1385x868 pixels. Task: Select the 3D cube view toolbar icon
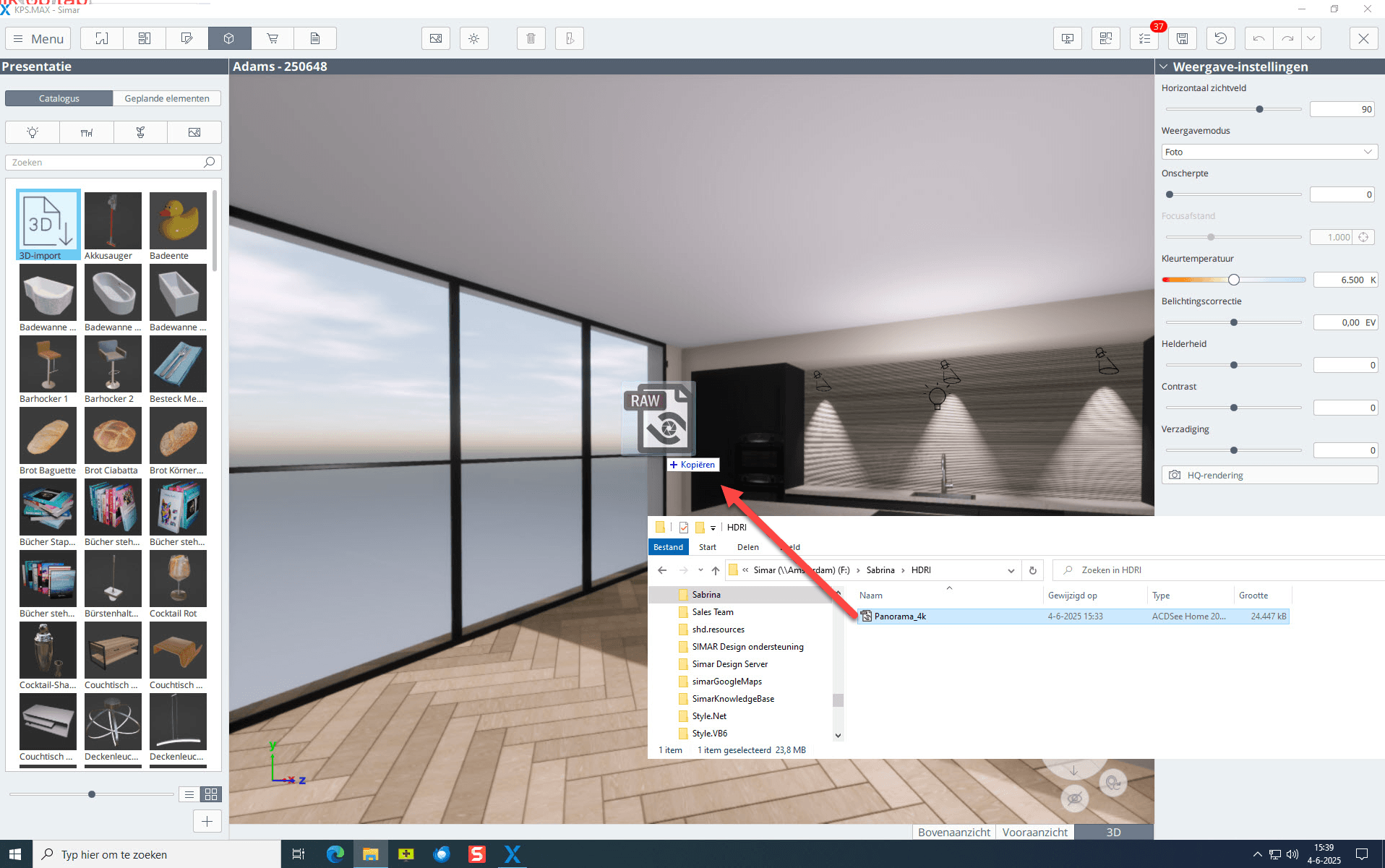[229, 38]
